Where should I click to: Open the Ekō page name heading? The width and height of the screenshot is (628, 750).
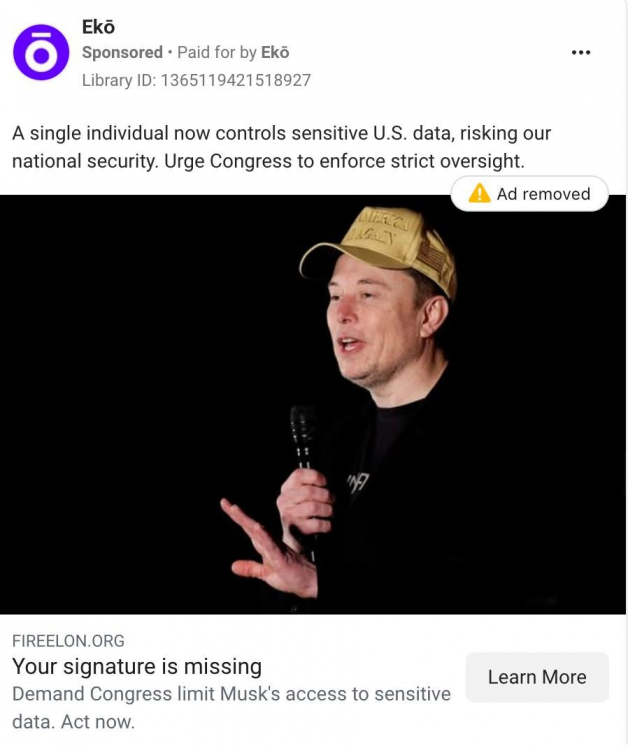click(98, 27)
